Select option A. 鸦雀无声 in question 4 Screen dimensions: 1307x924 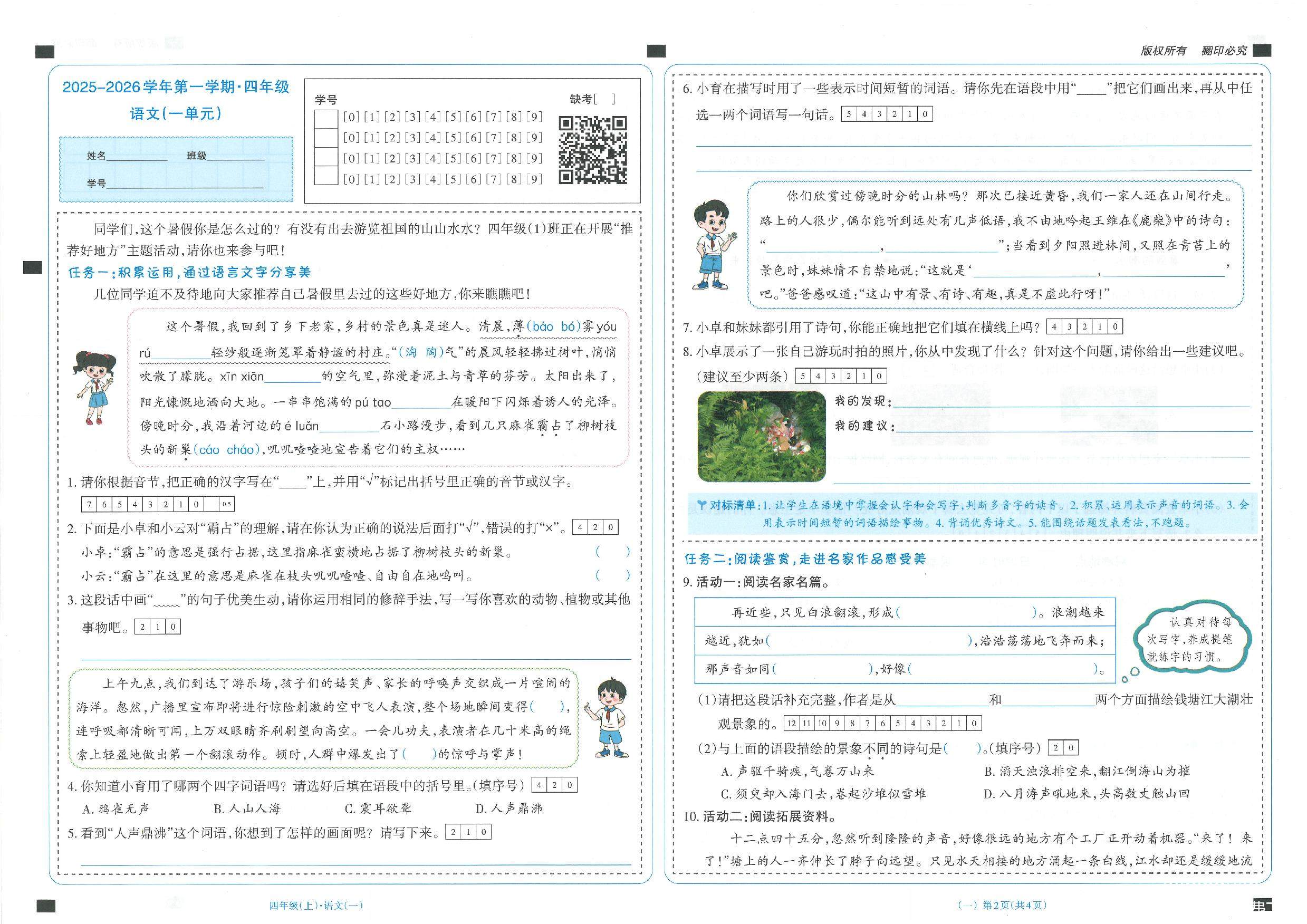coord(116,809)
